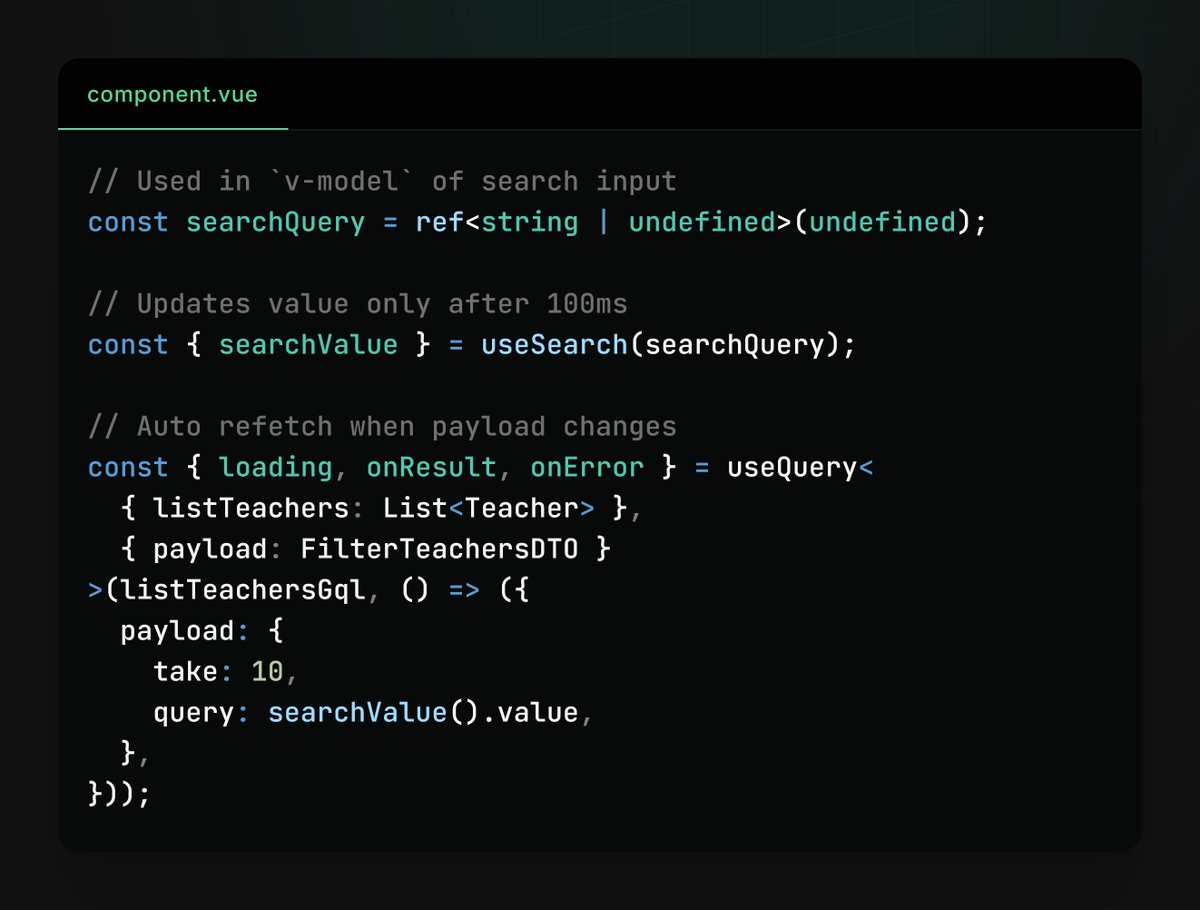Click the comment "// Updates value only after 100ms"

[358, 304]
